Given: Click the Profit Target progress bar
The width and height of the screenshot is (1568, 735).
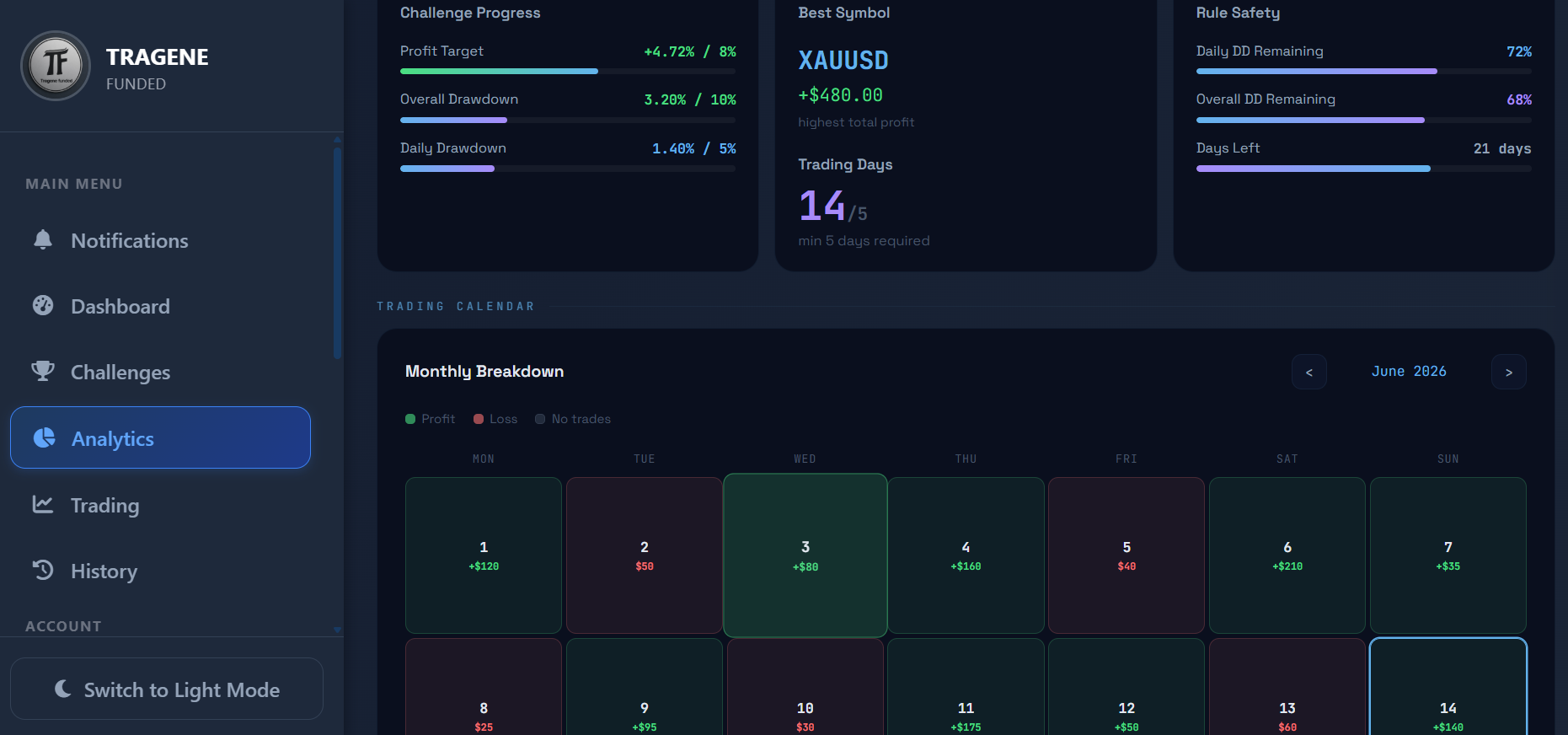Looking at the screenshot, I should pyautogui.click(x=568, y=72).
